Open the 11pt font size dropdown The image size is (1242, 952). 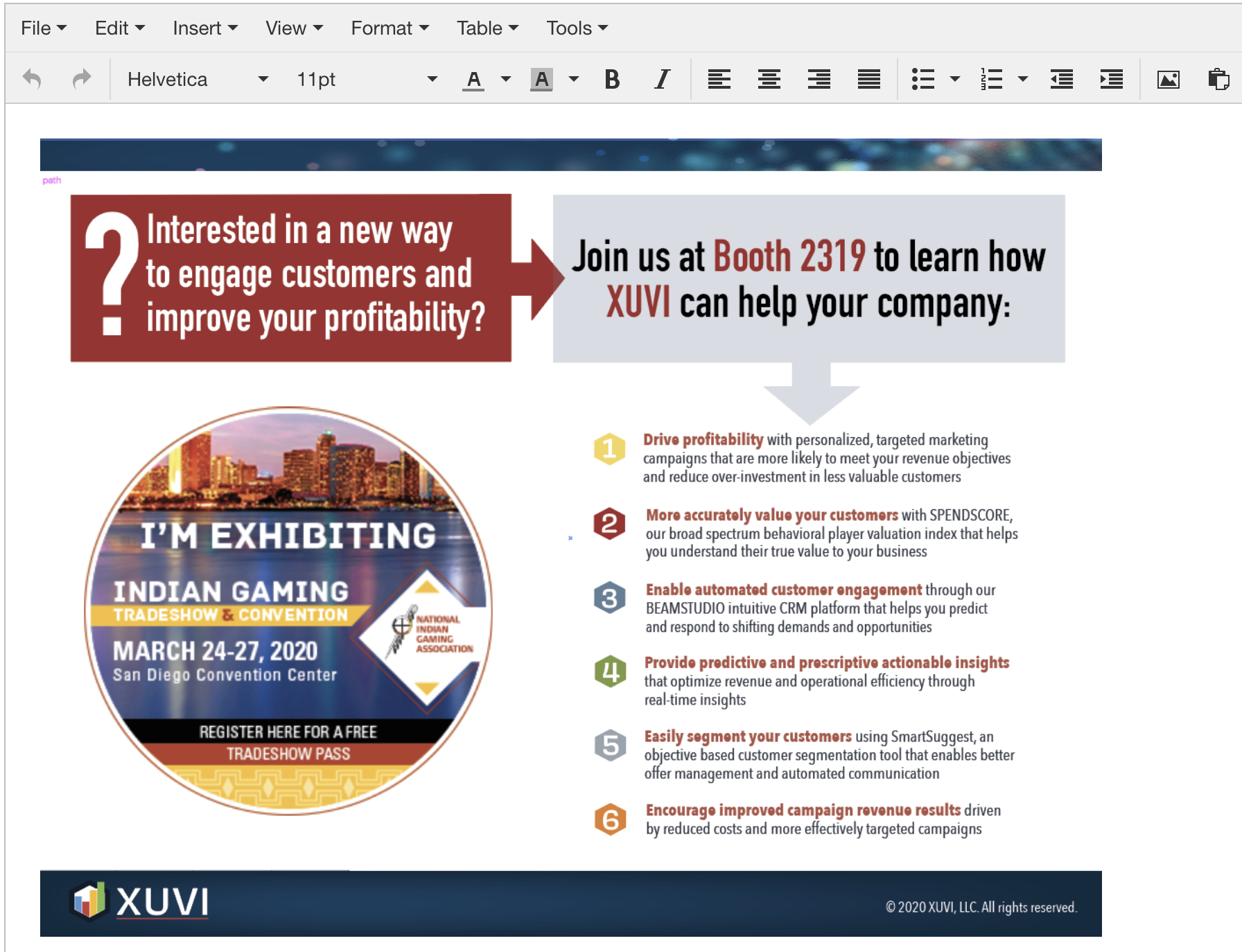pos(367,80)
